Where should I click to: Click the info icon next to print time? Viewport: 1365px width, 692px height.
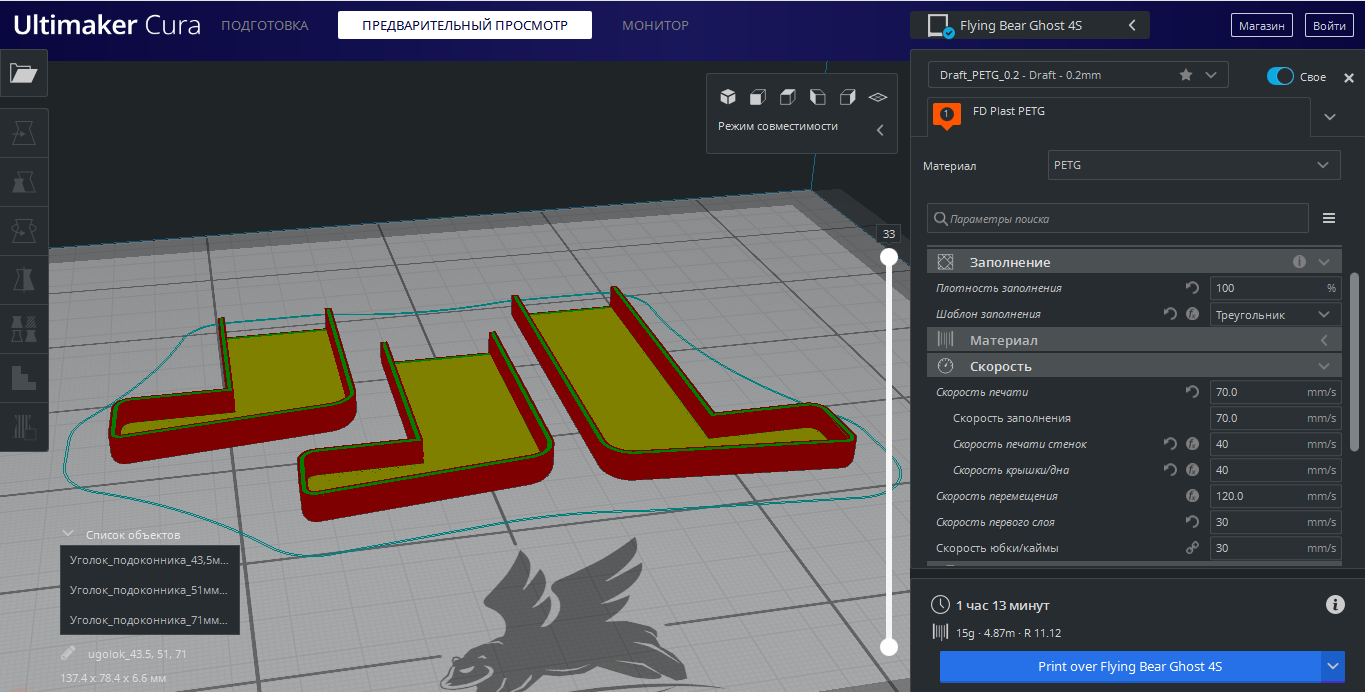click(x=1334, y=604)
